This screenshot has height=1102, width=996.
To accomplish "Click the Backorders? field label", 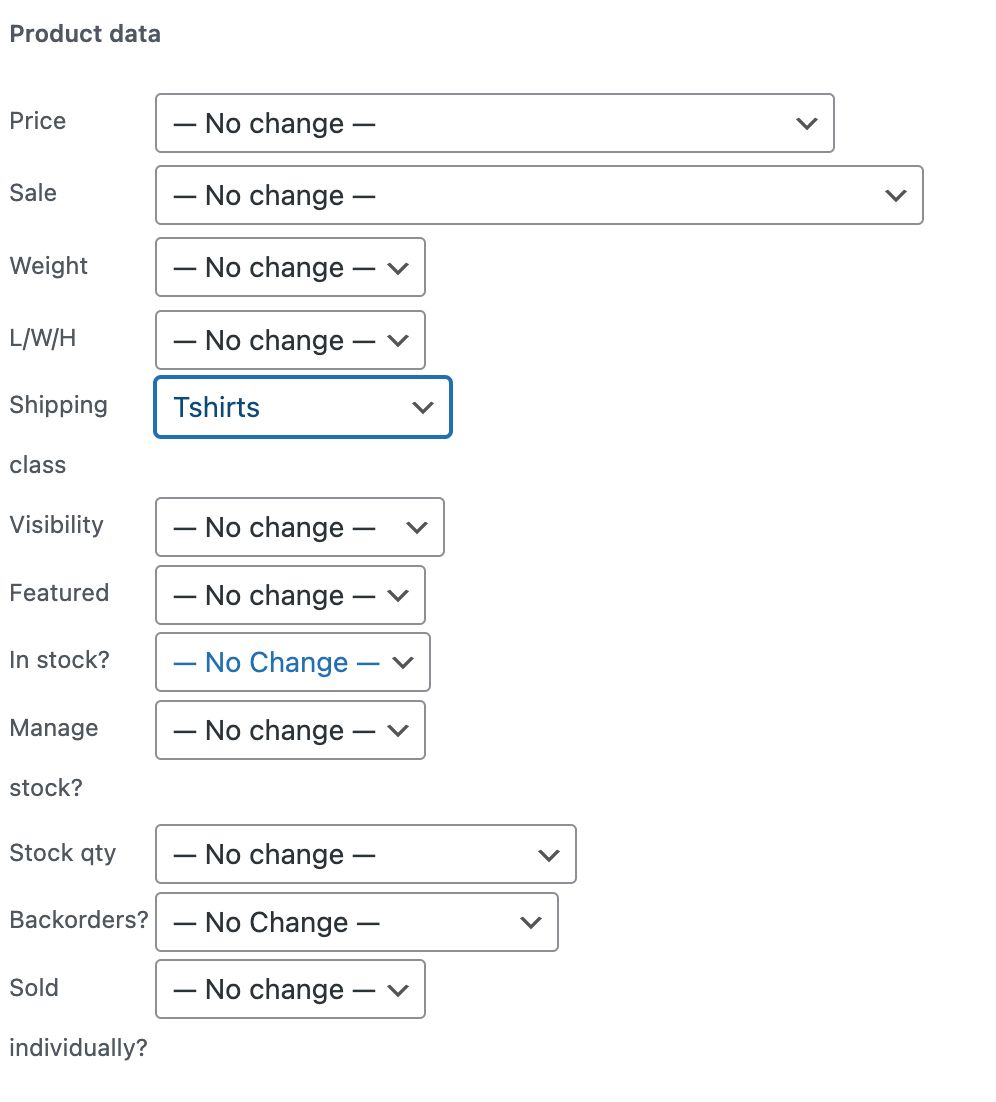I will point(78,920).
